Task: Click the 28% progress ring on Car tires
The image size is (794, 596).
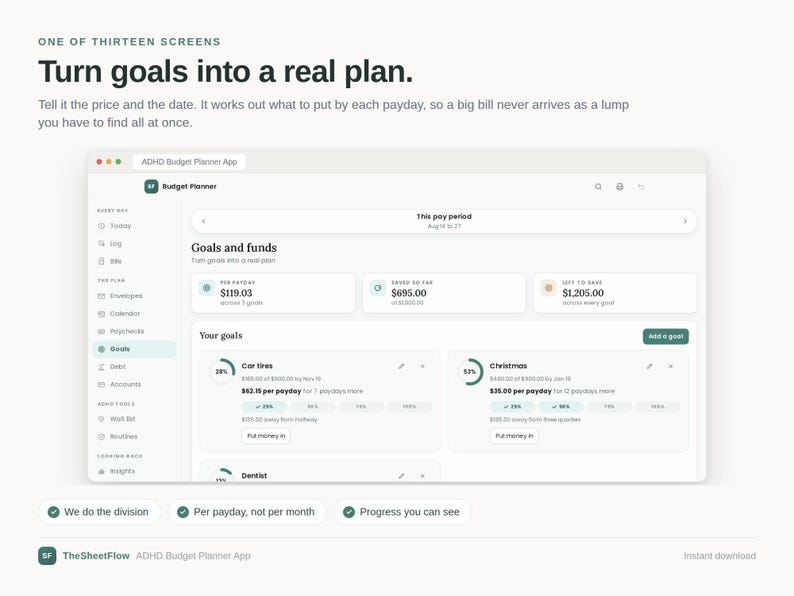Action: (x=222, y=372)
